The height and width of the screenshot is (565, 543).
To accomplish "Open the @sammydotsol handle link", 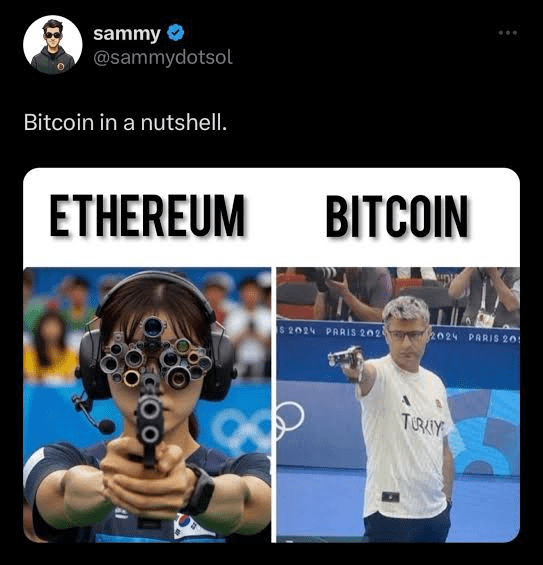I will [163, 58].
